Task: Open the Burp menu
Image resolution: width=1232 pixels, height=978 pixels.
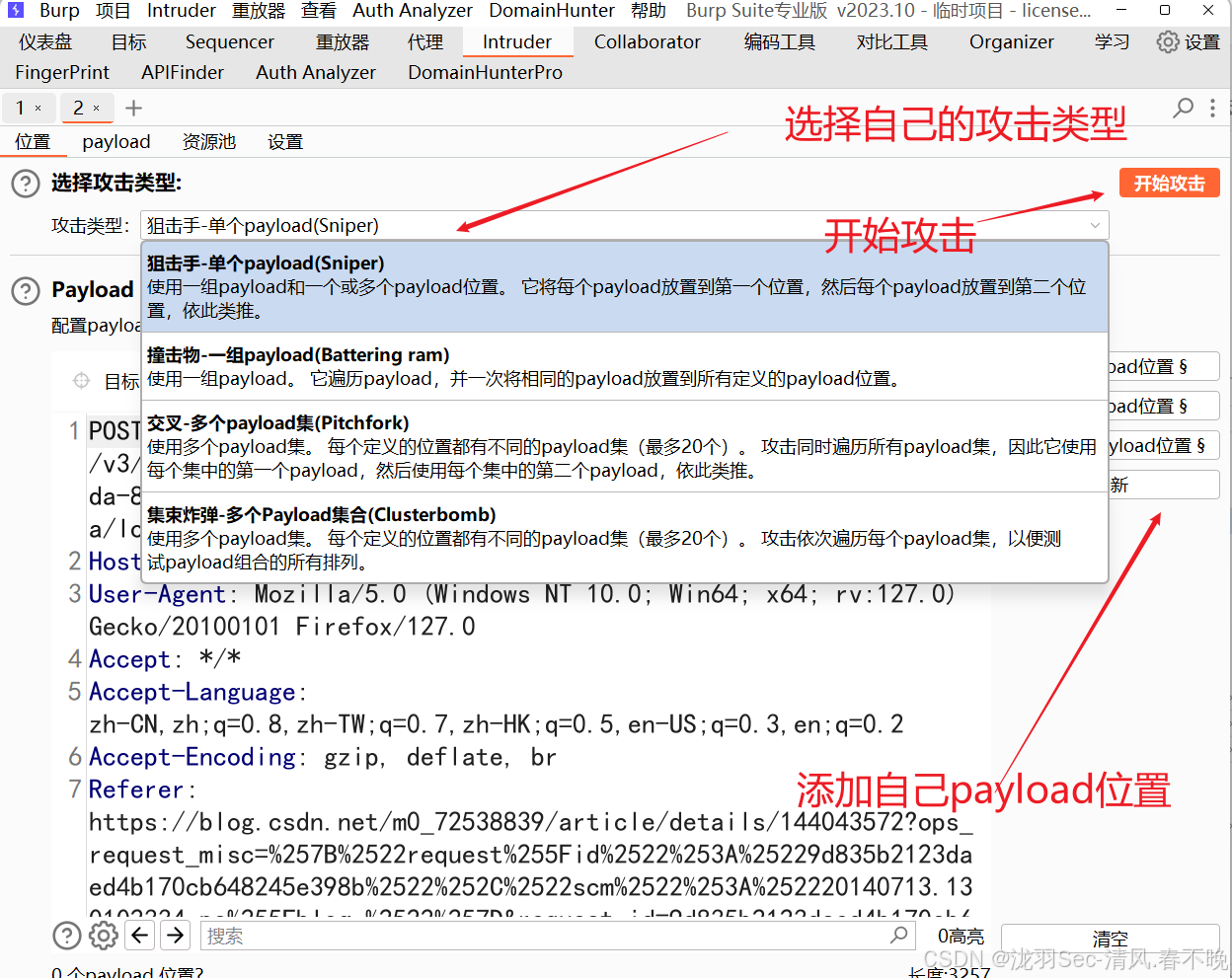Action: (x=59, y=11)
